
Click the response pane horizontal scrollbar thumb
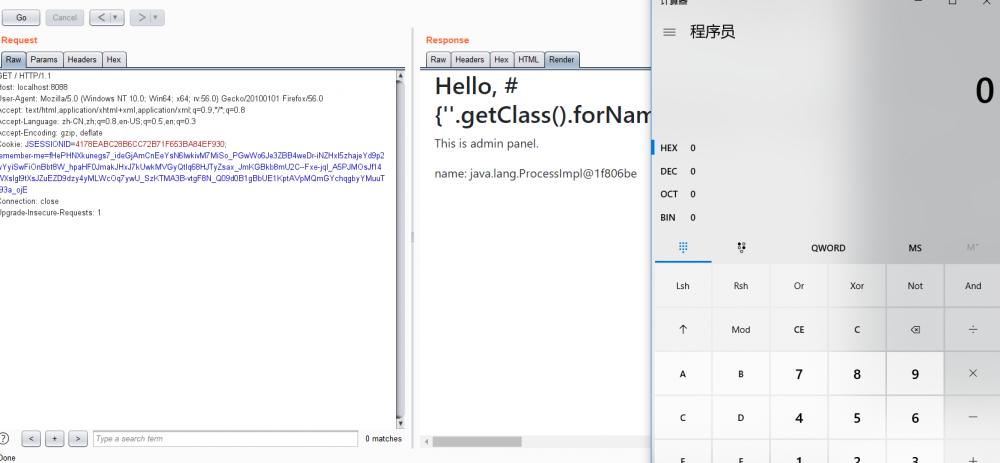click(477, 441)
